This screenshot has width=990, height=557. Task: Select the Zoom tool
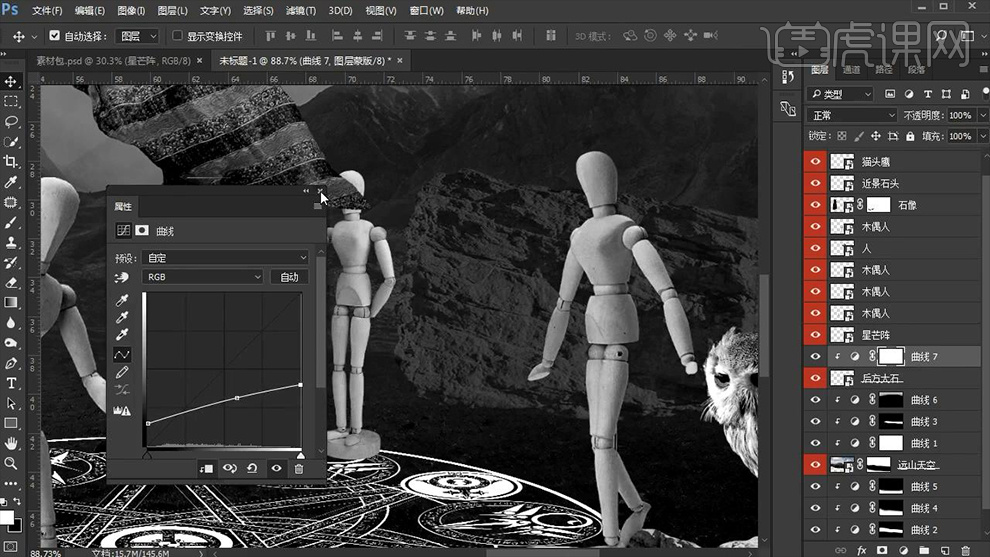click(11, 464)
